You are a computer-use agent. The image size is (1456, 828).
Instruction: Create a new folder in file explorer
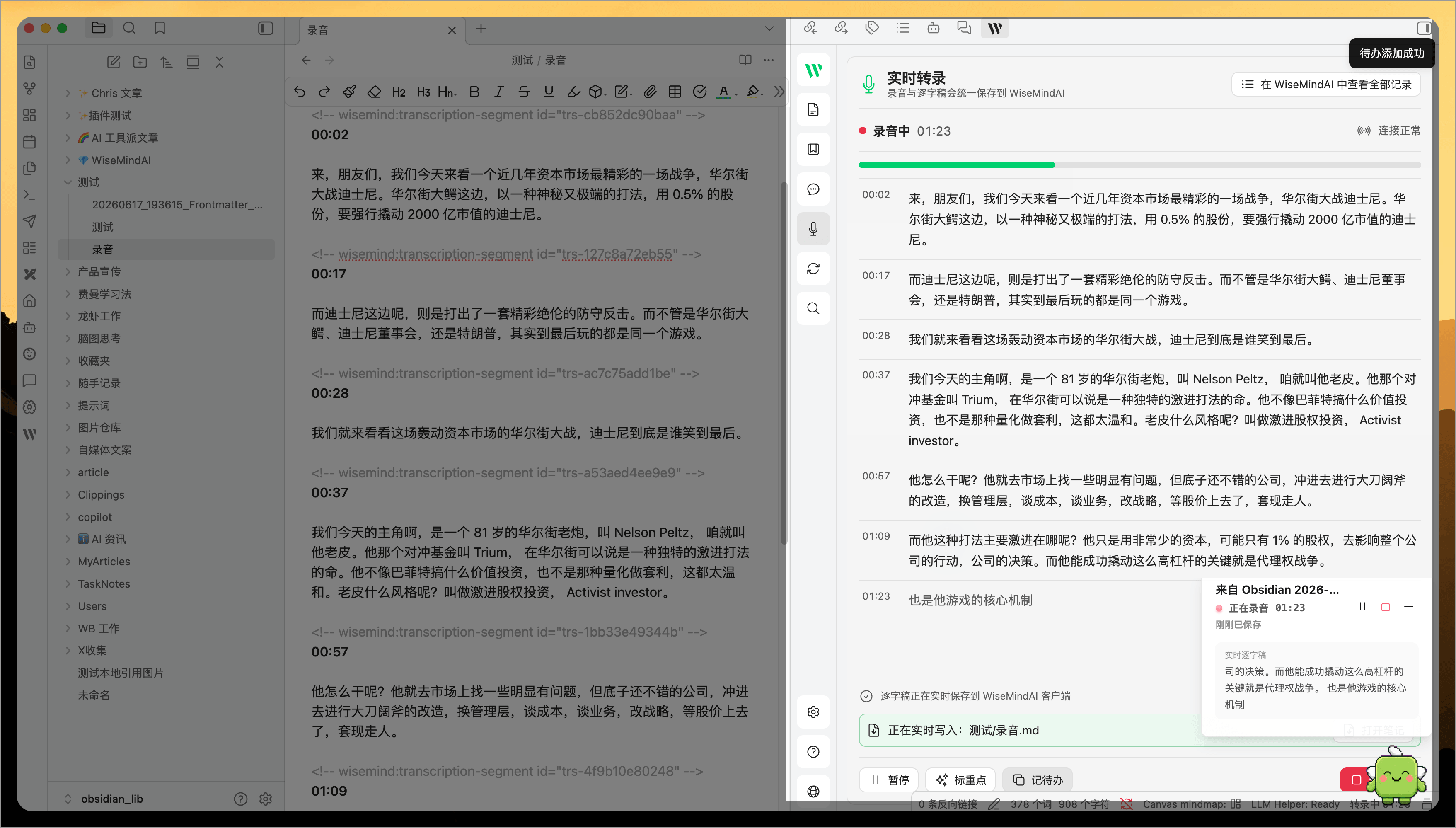[140, 62]
